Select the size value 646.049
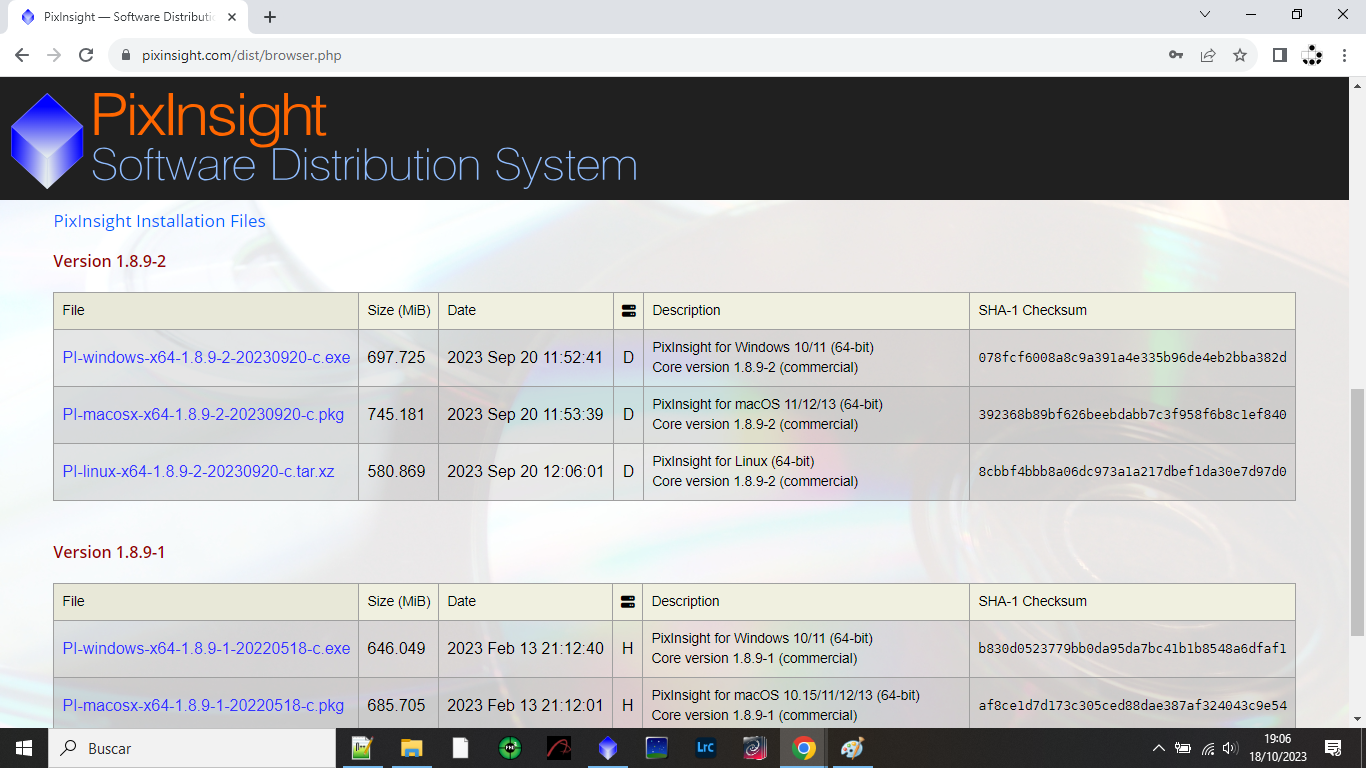The width and height of the screenshot is (1366, 768). pos(396,648)
